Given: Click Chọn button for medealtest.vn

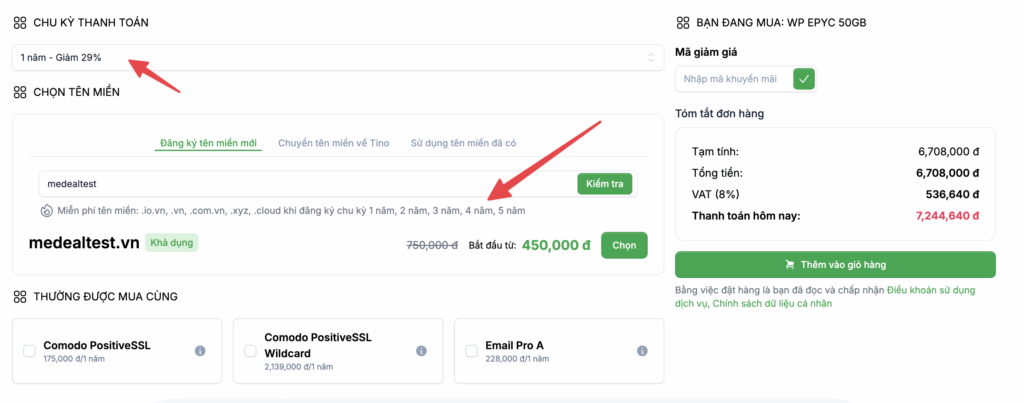Looking at the screenshot, I should tap(624, 246).
